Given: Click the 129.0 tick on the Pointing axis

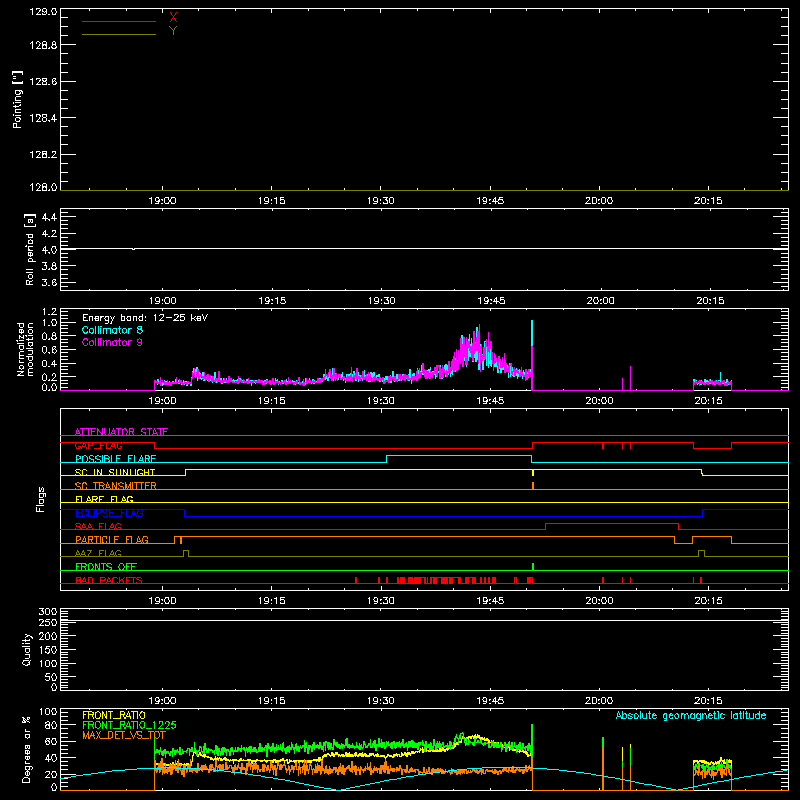Looking at the screenshot, I should [x=43, y=12].
